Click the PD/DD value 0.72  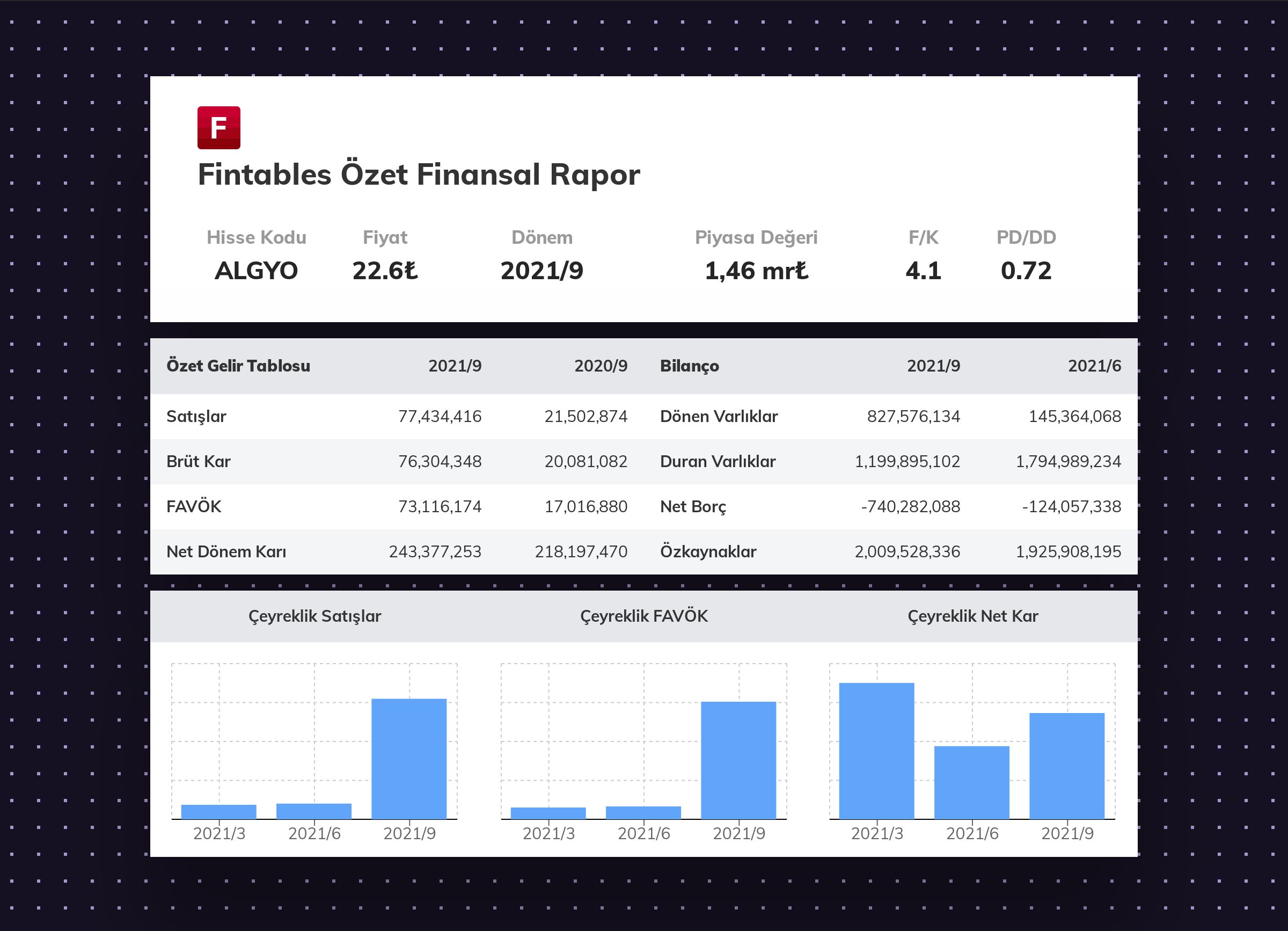[1026, 271]
